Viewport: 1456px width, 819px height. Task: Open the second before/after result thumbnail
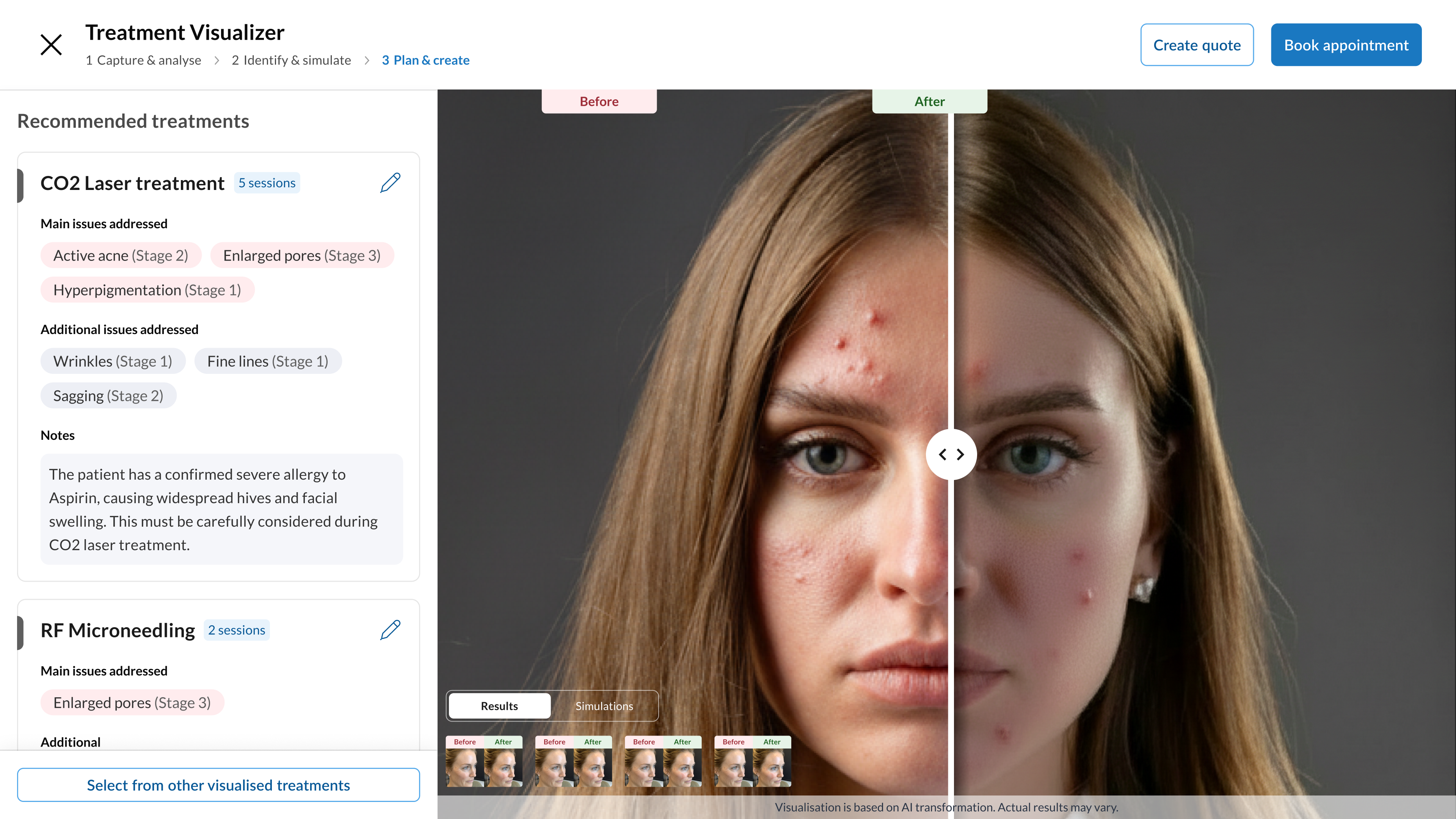573,761
